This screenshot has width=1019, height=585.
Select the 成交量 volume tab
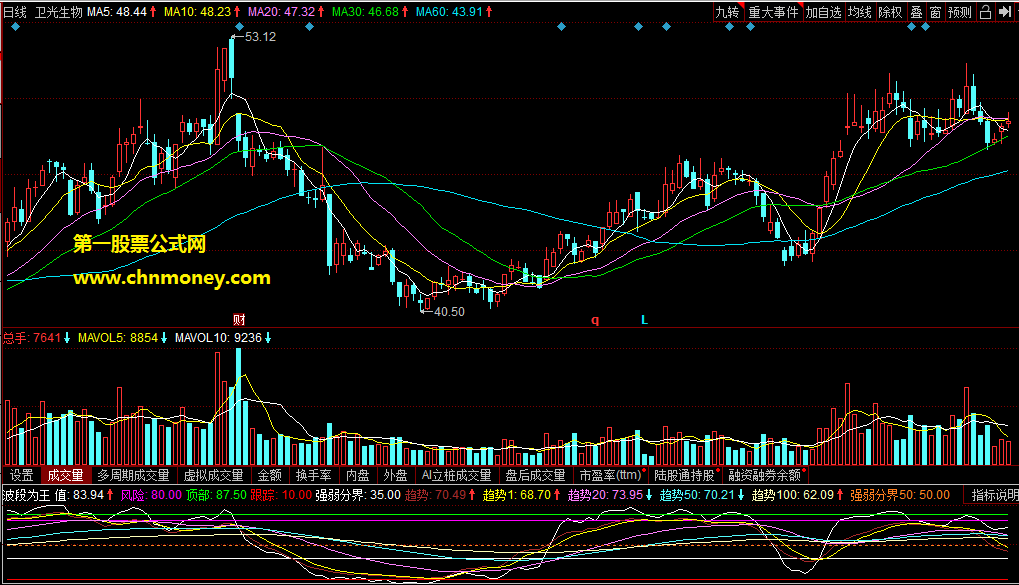tap(66, 475)
